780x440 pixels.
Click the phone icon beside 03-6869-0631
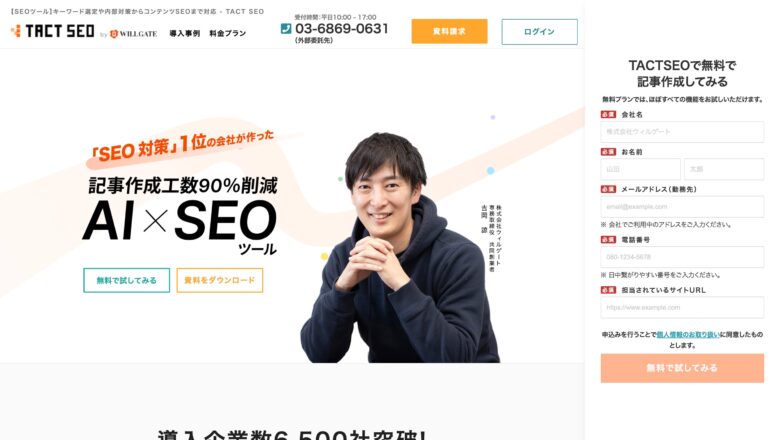286,29
